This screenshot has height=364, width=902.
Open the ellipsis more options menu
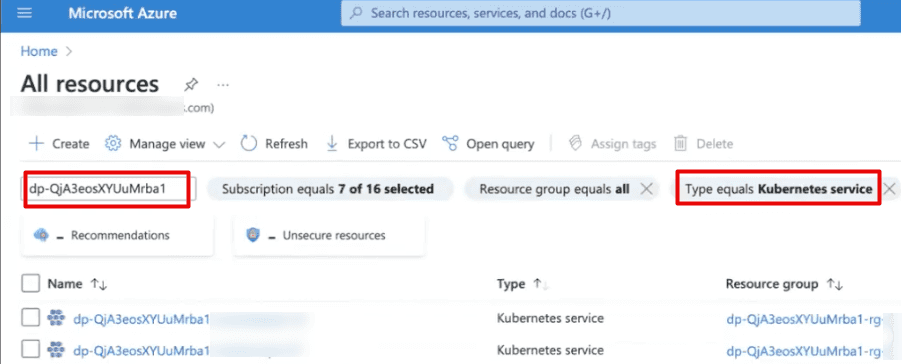pos(223,85)
